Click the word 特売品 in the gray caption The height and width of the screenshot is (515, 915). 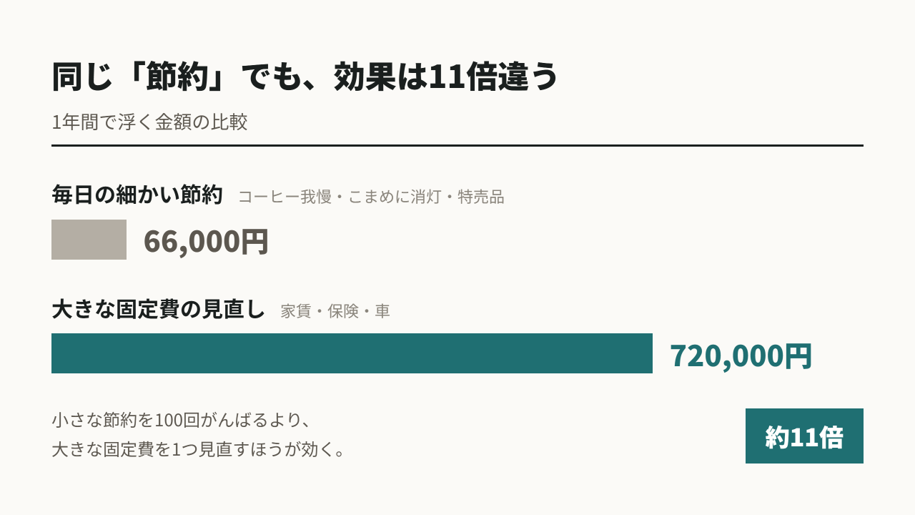pyautogui.click(x=481, y=197)
